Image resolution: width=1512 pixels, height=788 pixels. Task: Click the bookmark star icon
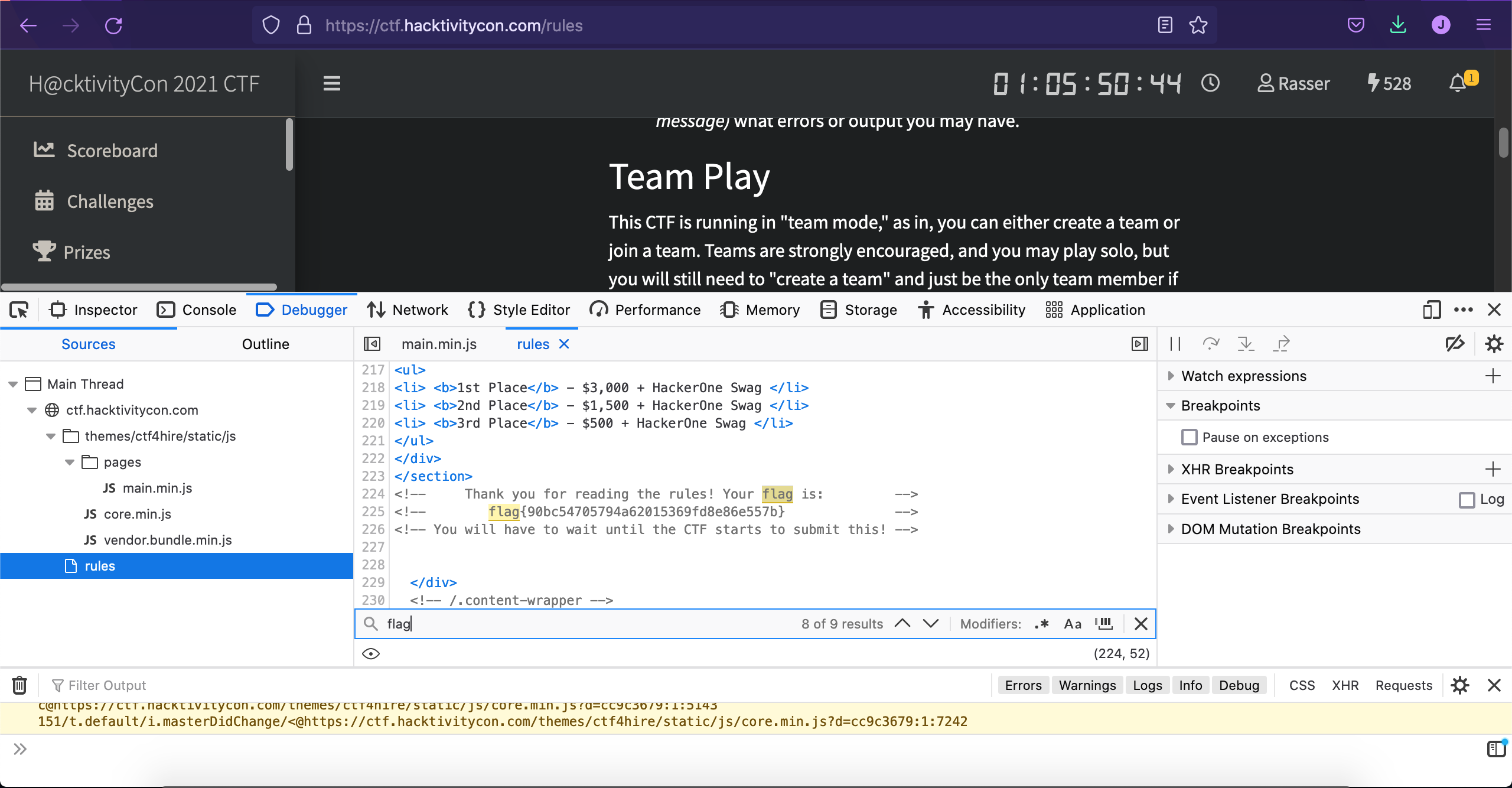[x=1198, y=25]
